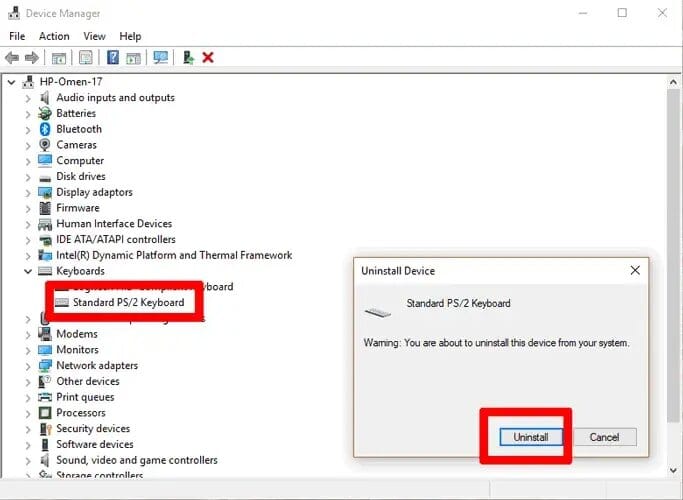Screen dimensions: 683x500
Task: Click the Update driver toolbar icon
Action: (188, 57)
